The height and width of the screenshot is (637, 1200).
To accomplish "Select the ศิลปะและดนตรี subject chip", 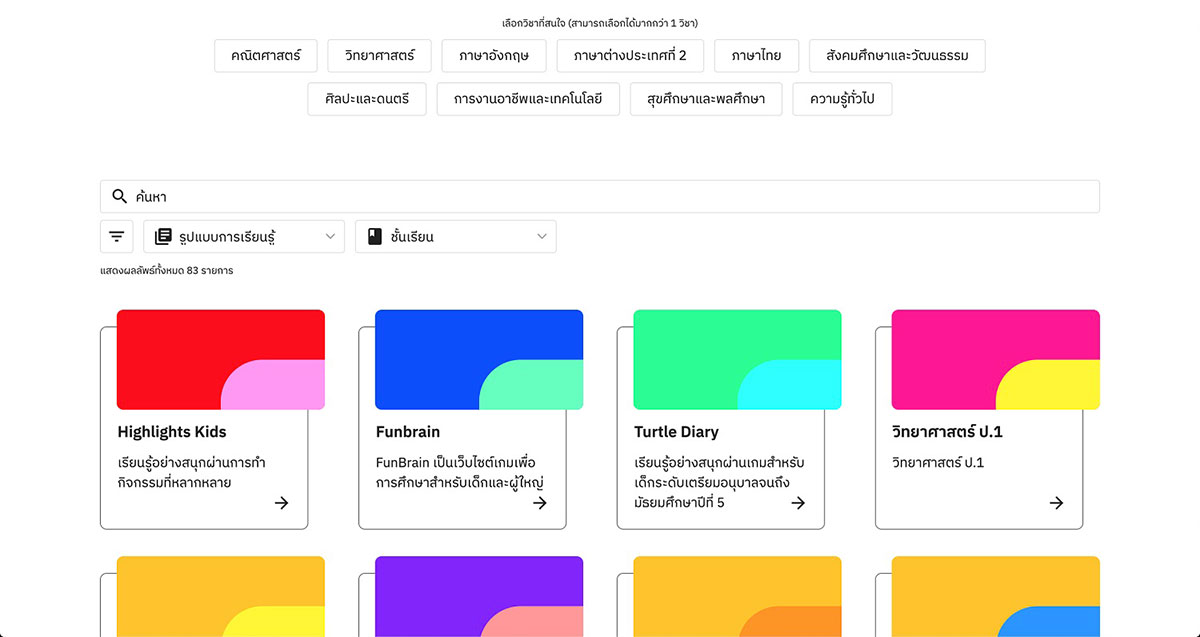I will tap(366, 100).
